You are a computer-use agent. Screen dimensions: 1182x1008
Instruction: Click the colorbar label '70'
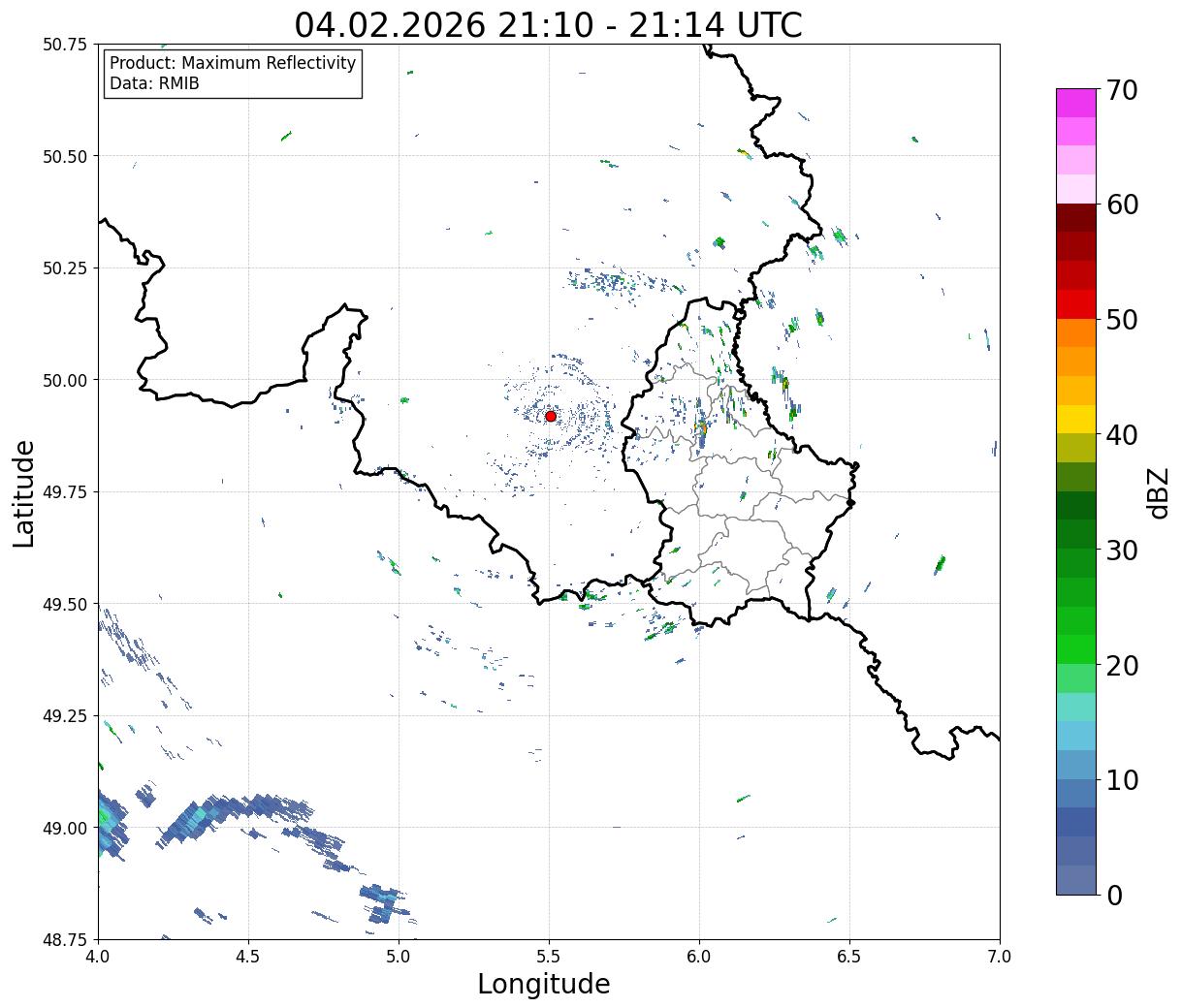[x=1122, y=90]
